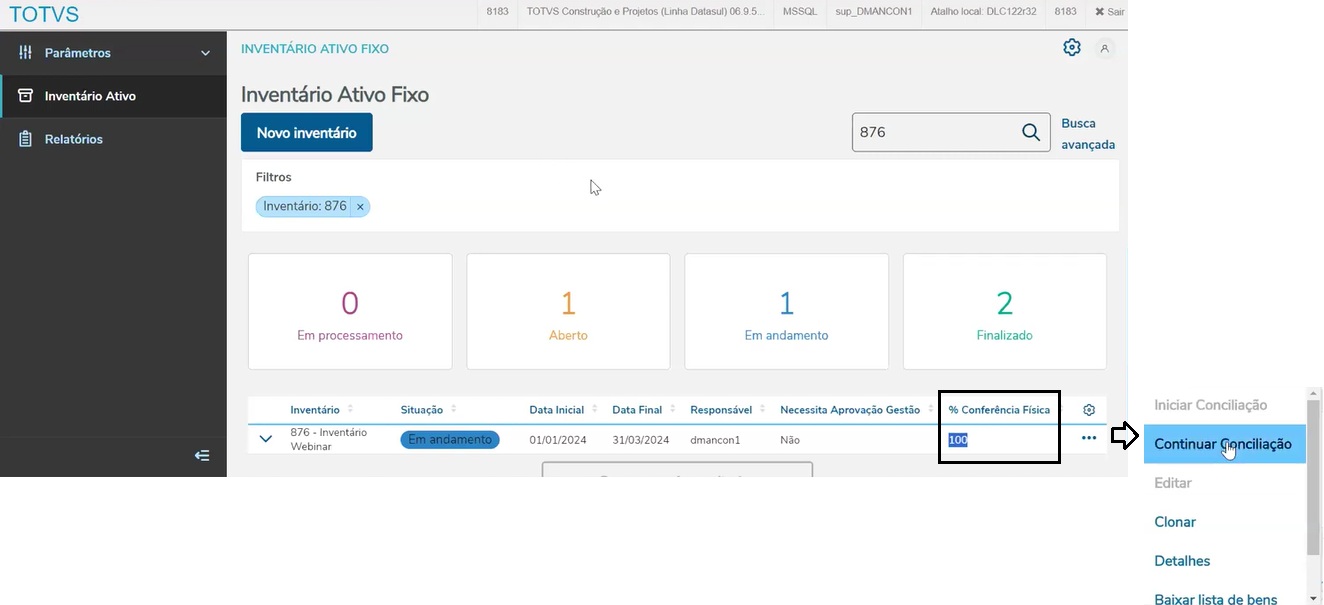Click the dmancon1 responsible cell
Viewport: 1324px width, 605px height.
(715, 440)
